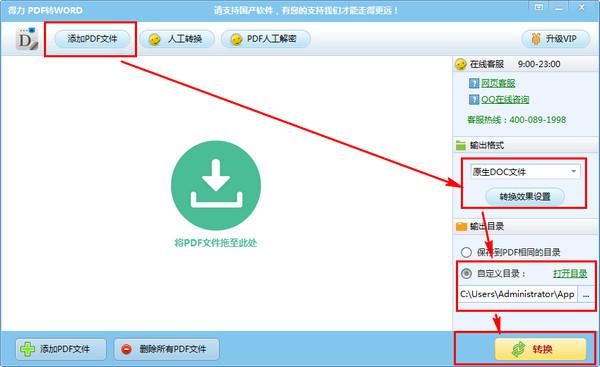Click 删除所有PDF文件 button
This screenshot has height=367, width=600.
tap(166, 349)
